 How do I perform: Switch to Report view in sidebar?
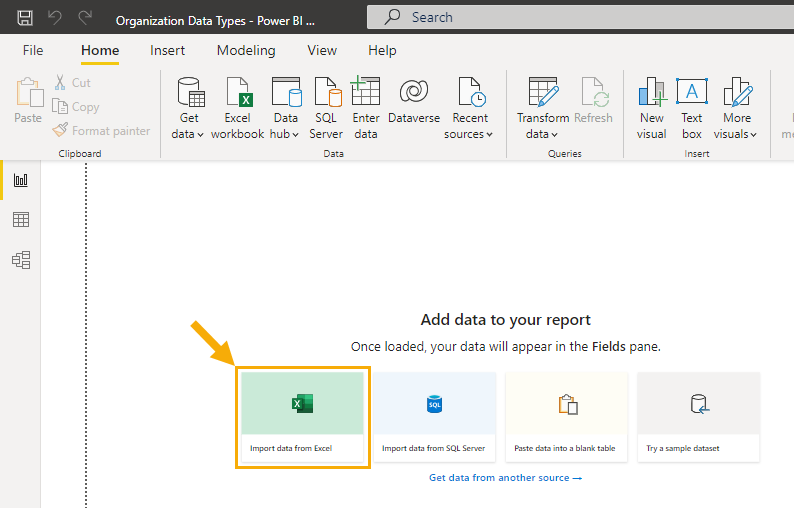coord(21,180)
